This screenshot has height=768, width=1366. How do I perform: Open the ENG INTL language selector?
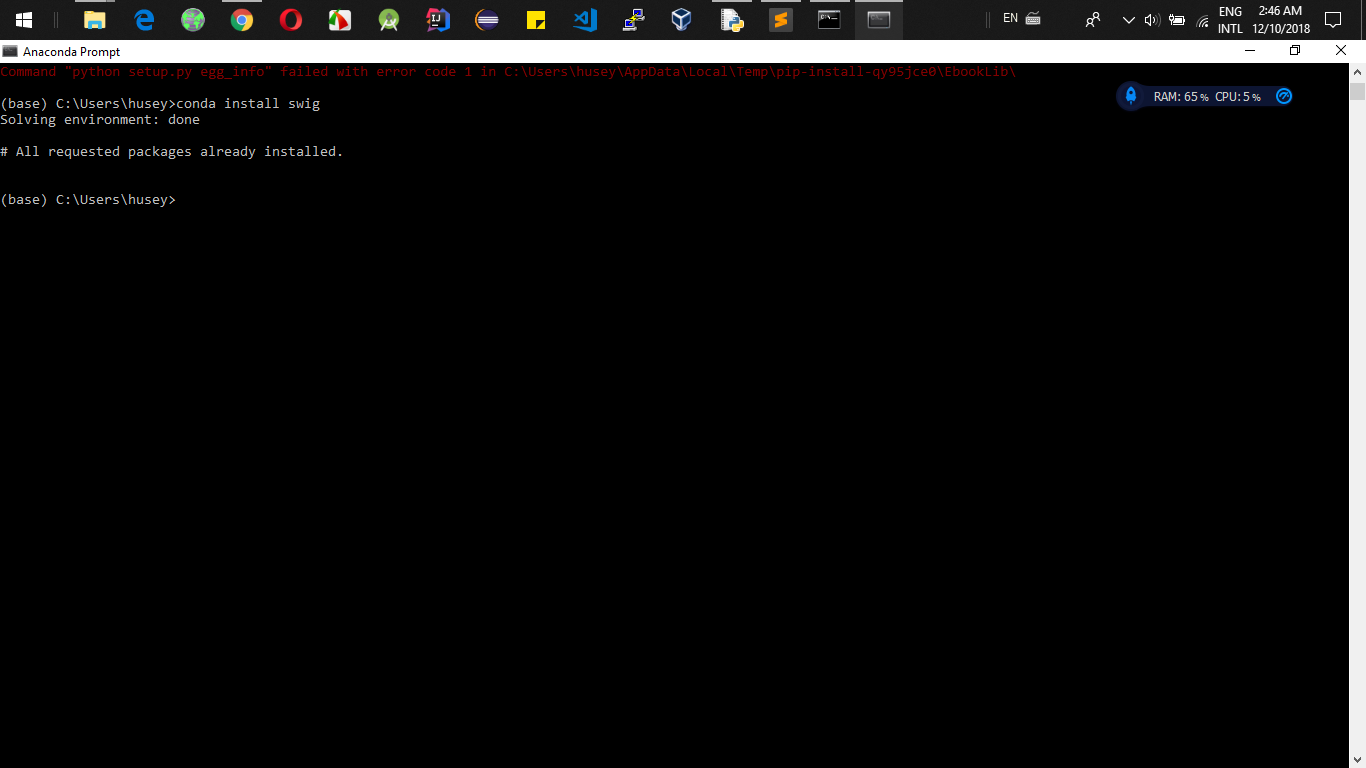point(1229,19)
